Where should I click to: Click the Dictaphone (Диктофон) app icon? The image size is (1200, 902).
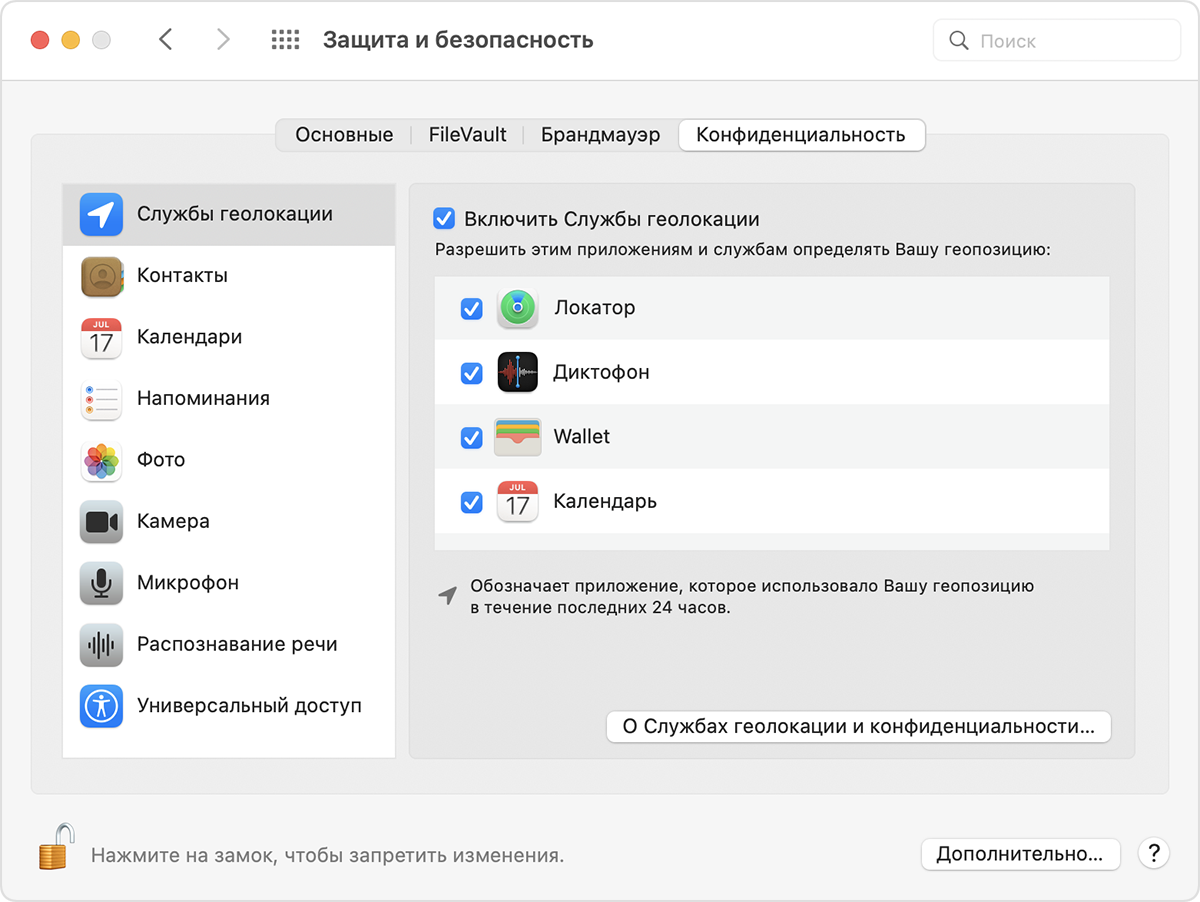pyautogui.click(x=517, y=372)
